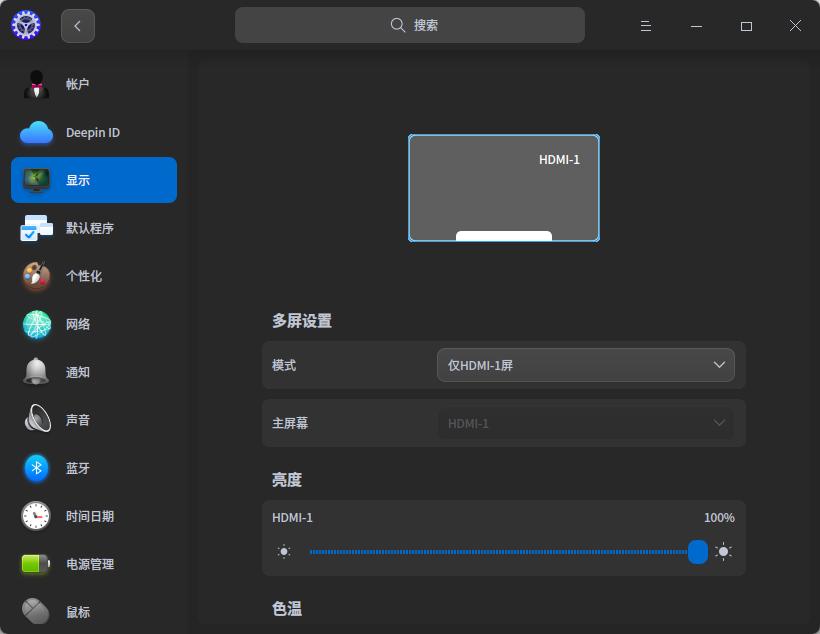Expand the 主屏幕 HDMI-1 dropdown

point(585,423)
